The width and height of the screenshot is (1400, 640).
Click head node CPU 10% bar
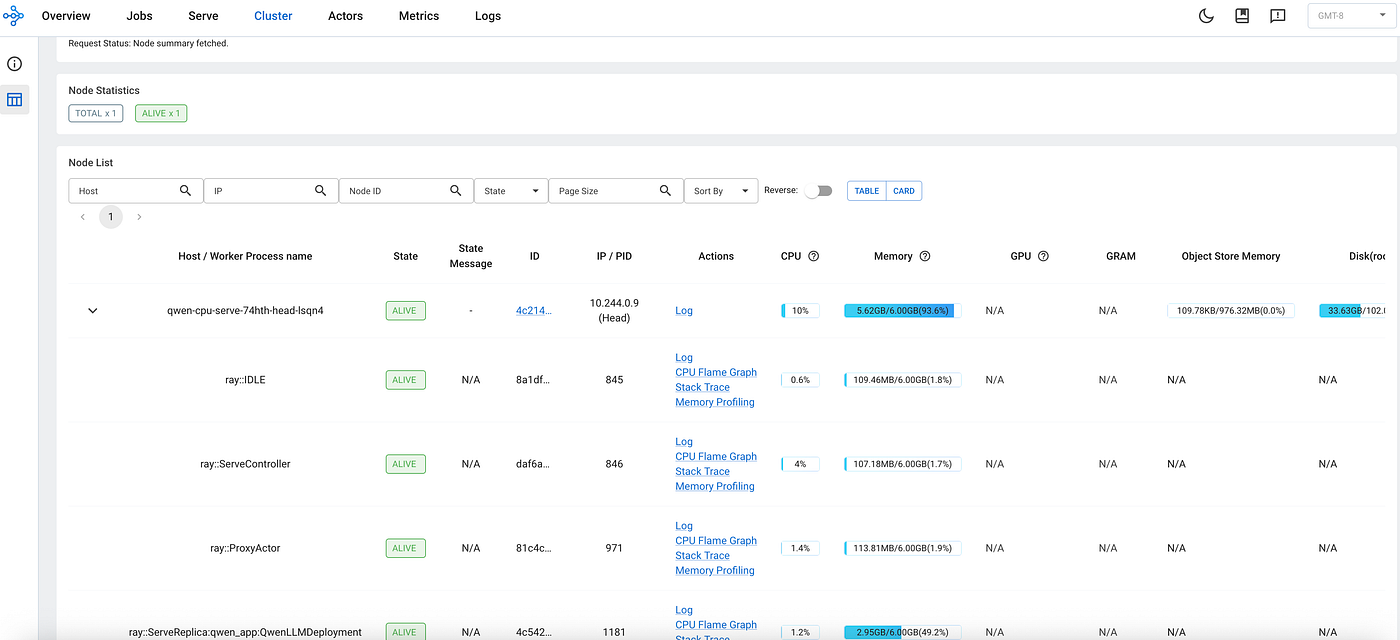click(800, 311)
